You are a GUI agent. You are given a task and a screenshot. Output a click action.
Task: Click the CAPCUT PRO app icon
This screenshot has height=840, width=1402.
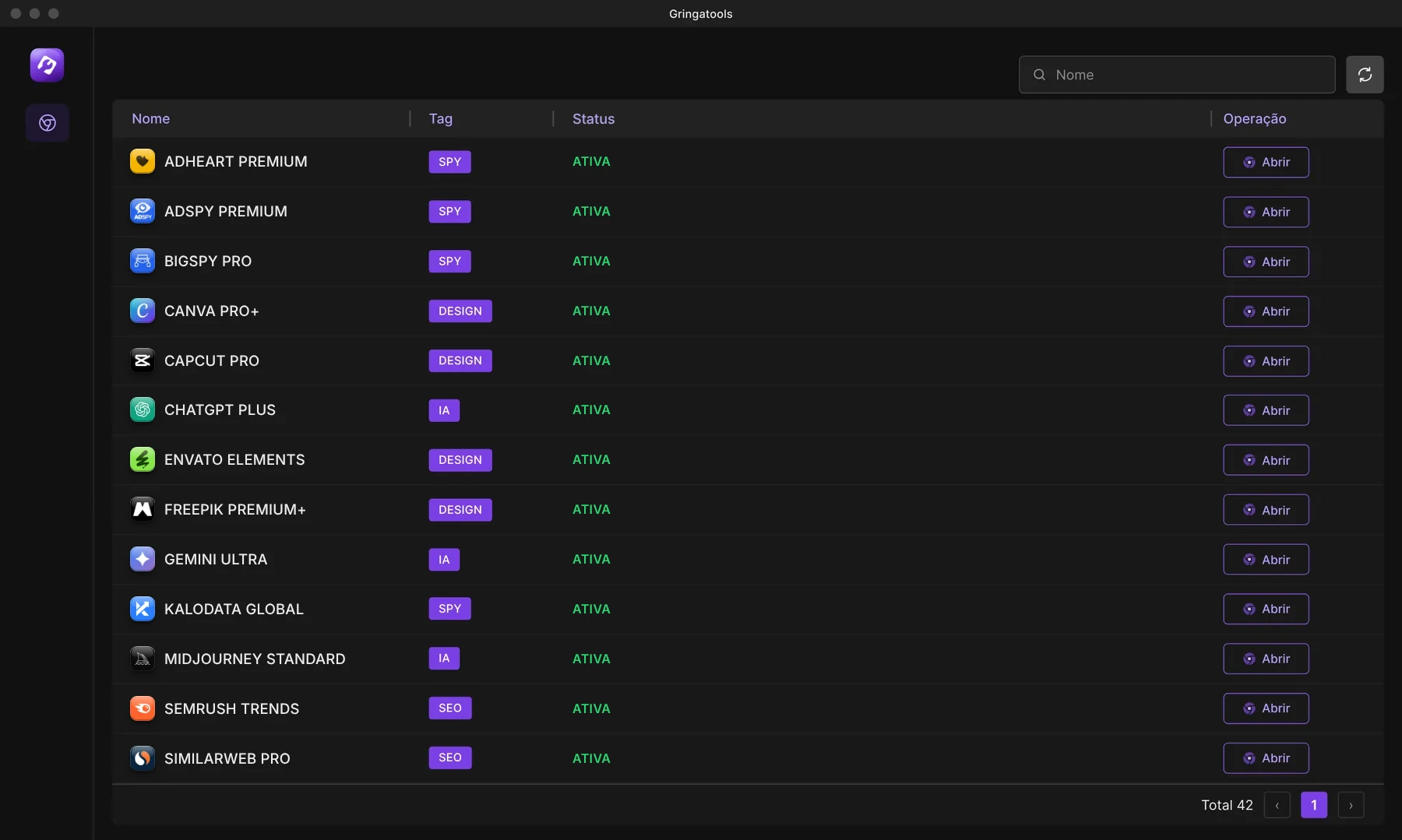(143, 360)
